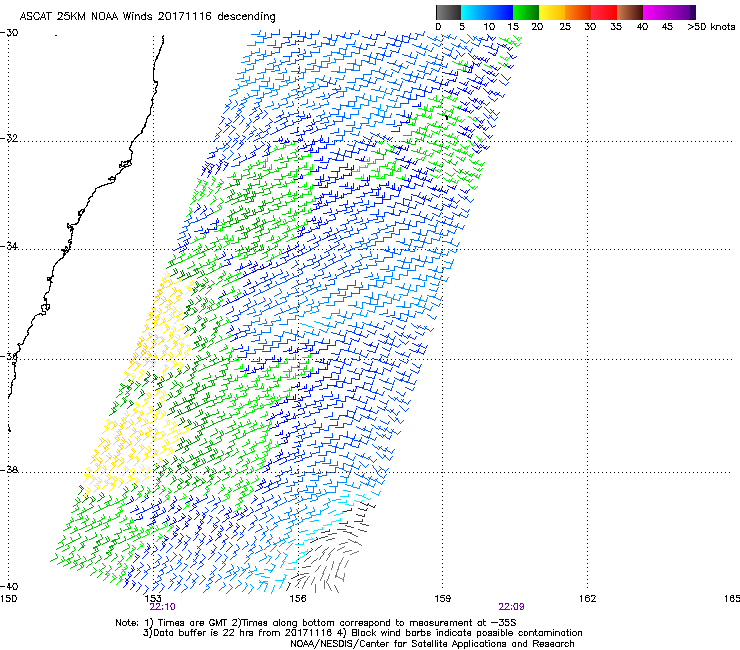The image size is (740, 650).
Task: Click the chart title 'ASCAT 25KM NOAA Winds 20171116 descending'
Action: pyautogui.click(x=147, y=17)
